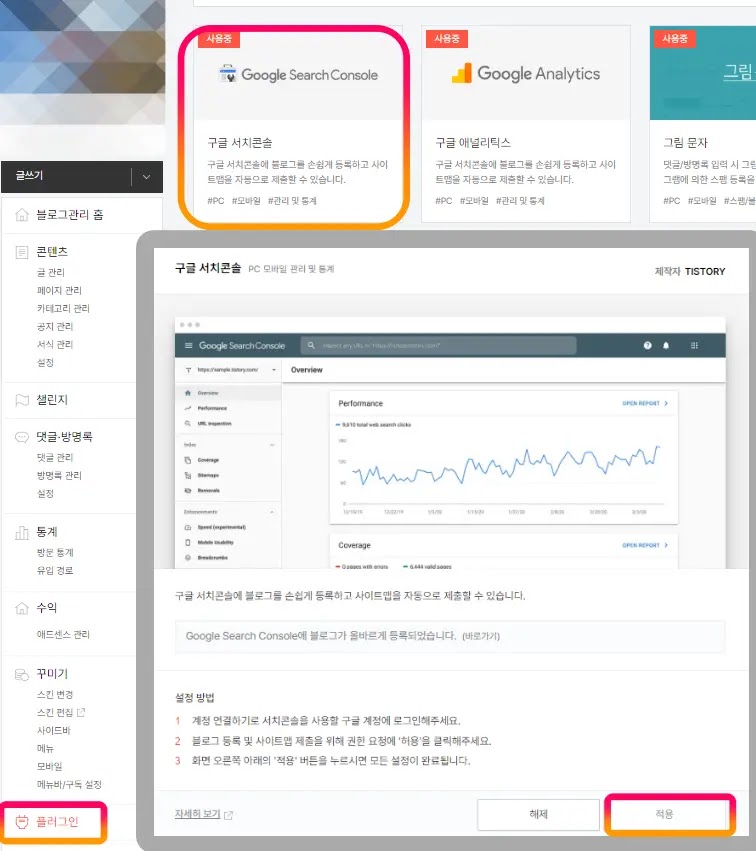The width and height of the screenshot is (756, 851).
Task: Open the 챌린지 menu item
Action: [x=52, y=400]
